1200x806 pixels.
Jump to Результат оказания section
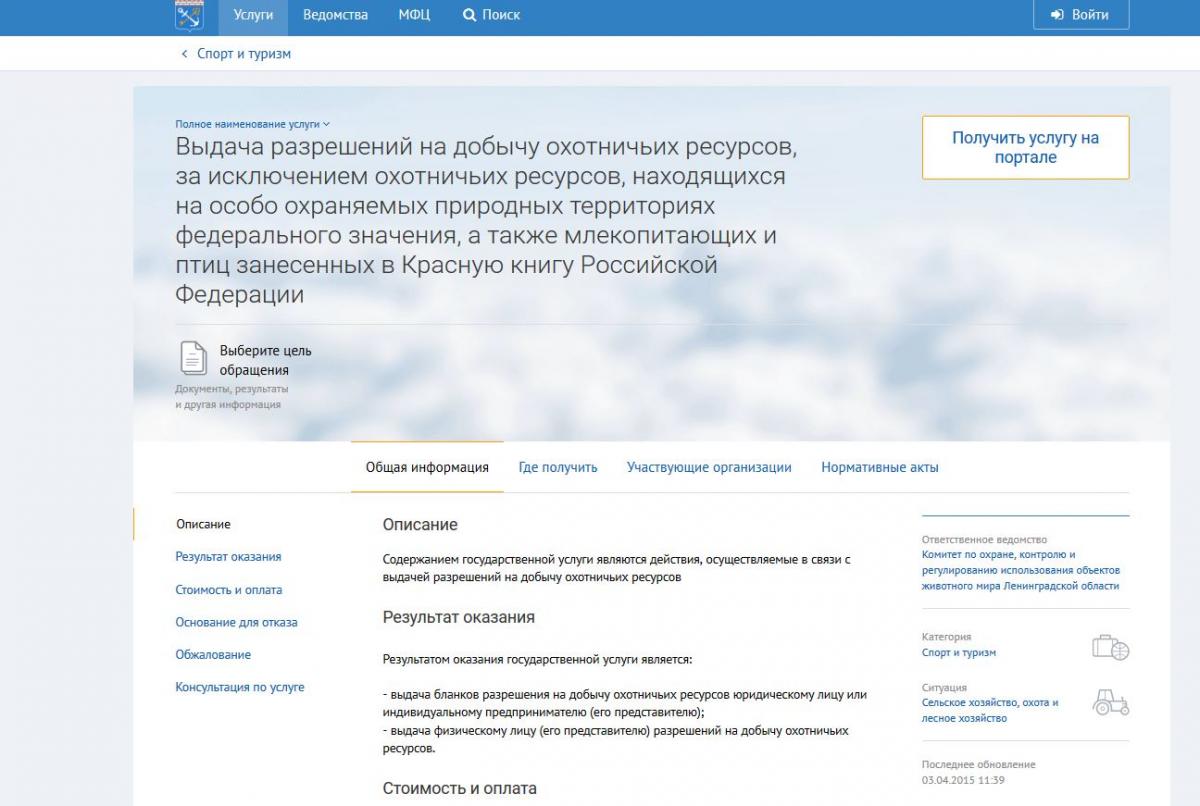[x=228, y=557]
